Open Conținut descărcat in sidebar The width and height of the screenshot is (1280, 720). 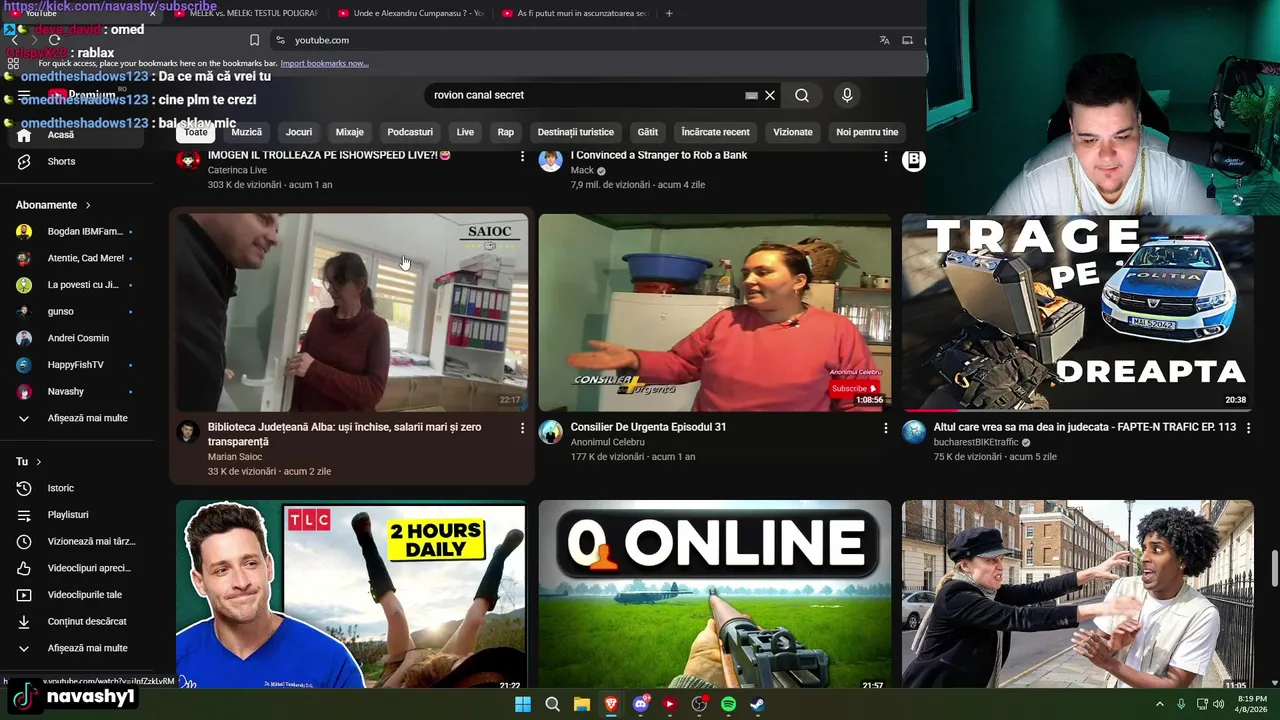(x=77, y=621)
